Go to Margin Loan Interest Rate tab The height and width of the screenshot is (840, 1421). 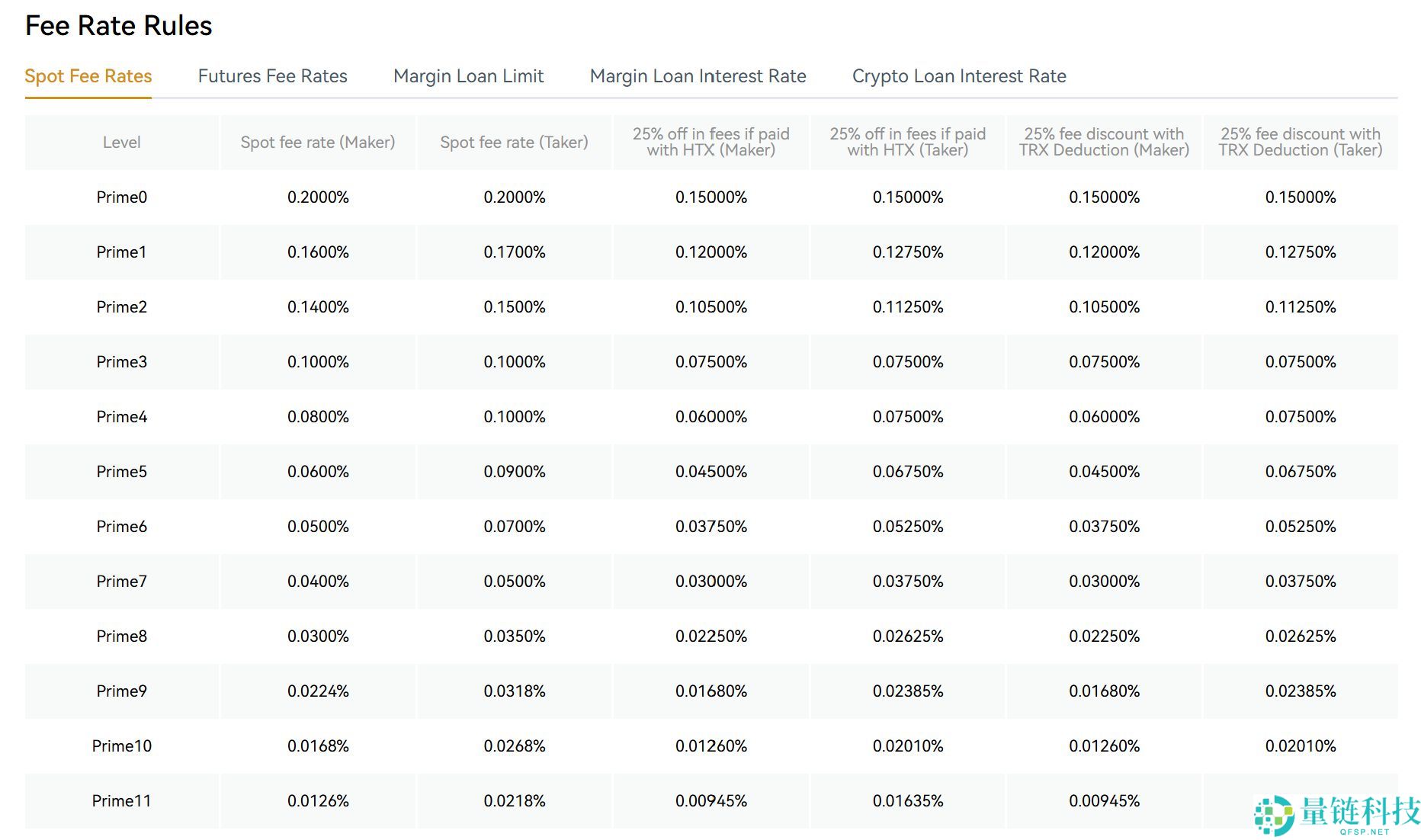(698, 76)
